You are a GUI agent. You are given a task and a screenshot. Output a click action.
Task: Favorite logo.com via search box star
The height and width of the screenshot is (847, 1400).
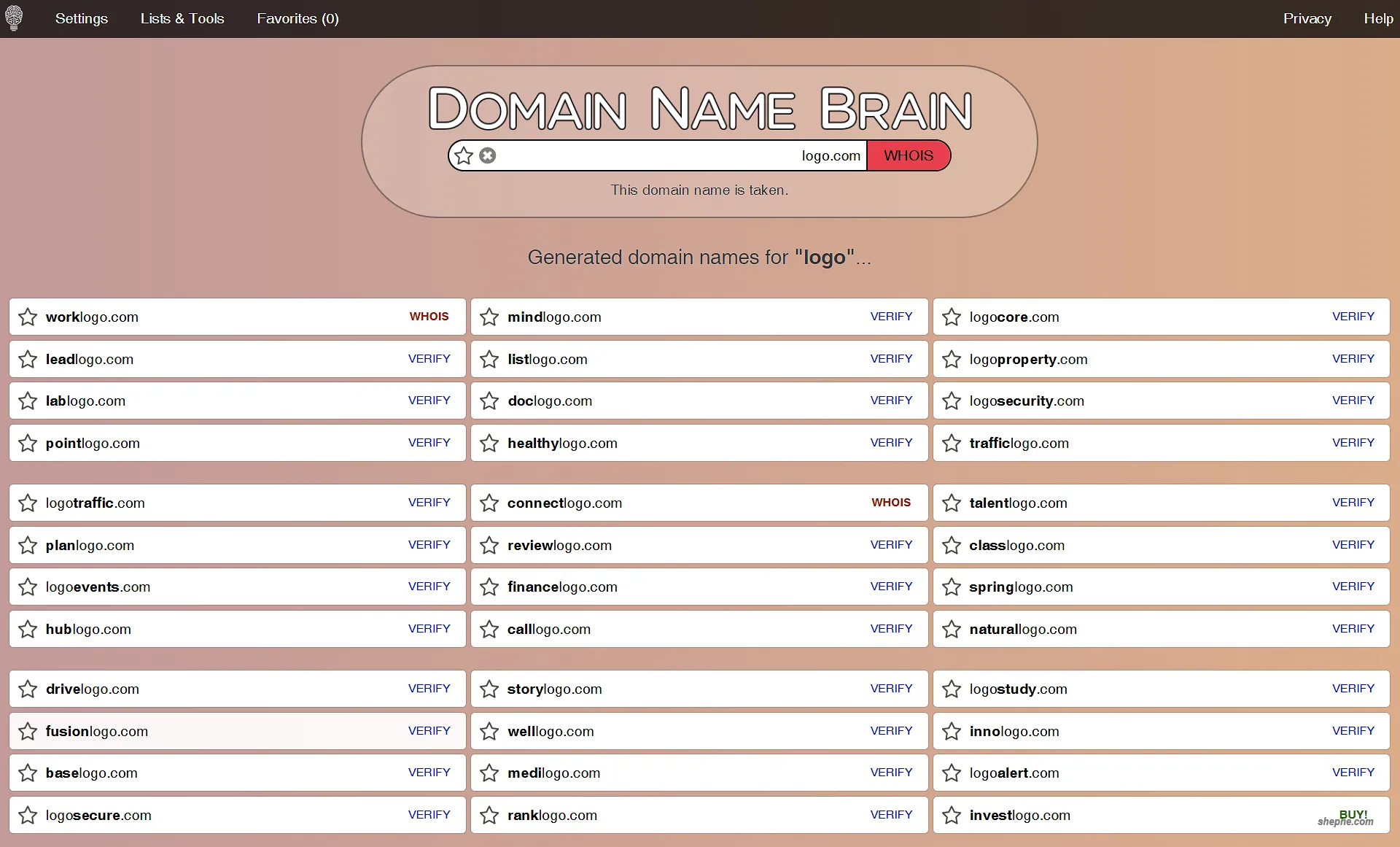pos(464,155)
